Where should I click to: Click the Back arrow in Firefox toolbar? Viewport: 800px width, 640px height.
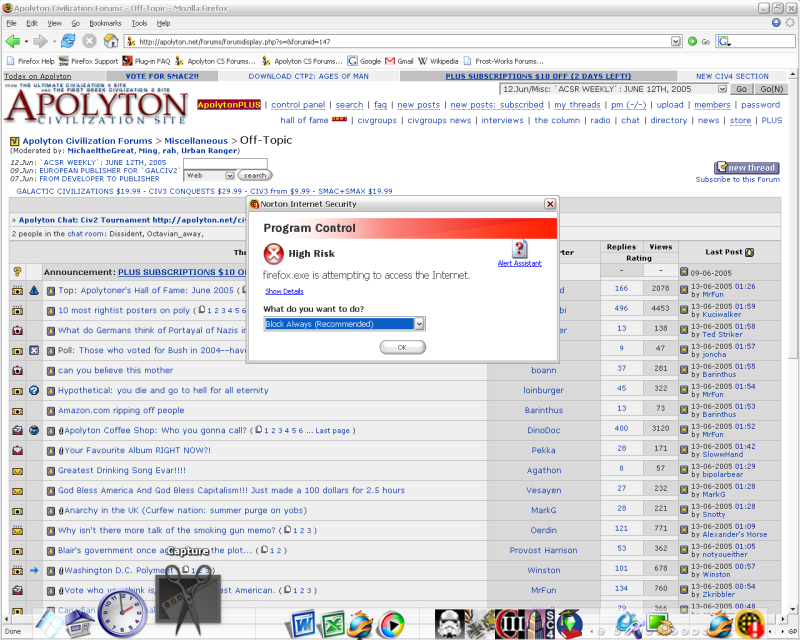pos(13,41)
